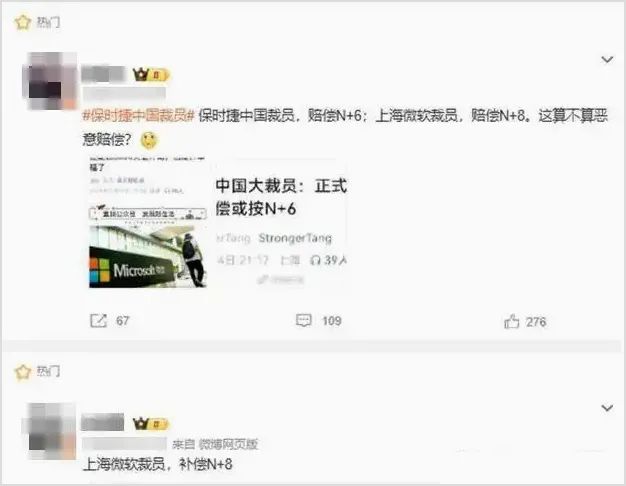Open second post text 上海微软裁员 补偿N+8
The width and height of the screenshot is (626, 486).
coord(158,464)
